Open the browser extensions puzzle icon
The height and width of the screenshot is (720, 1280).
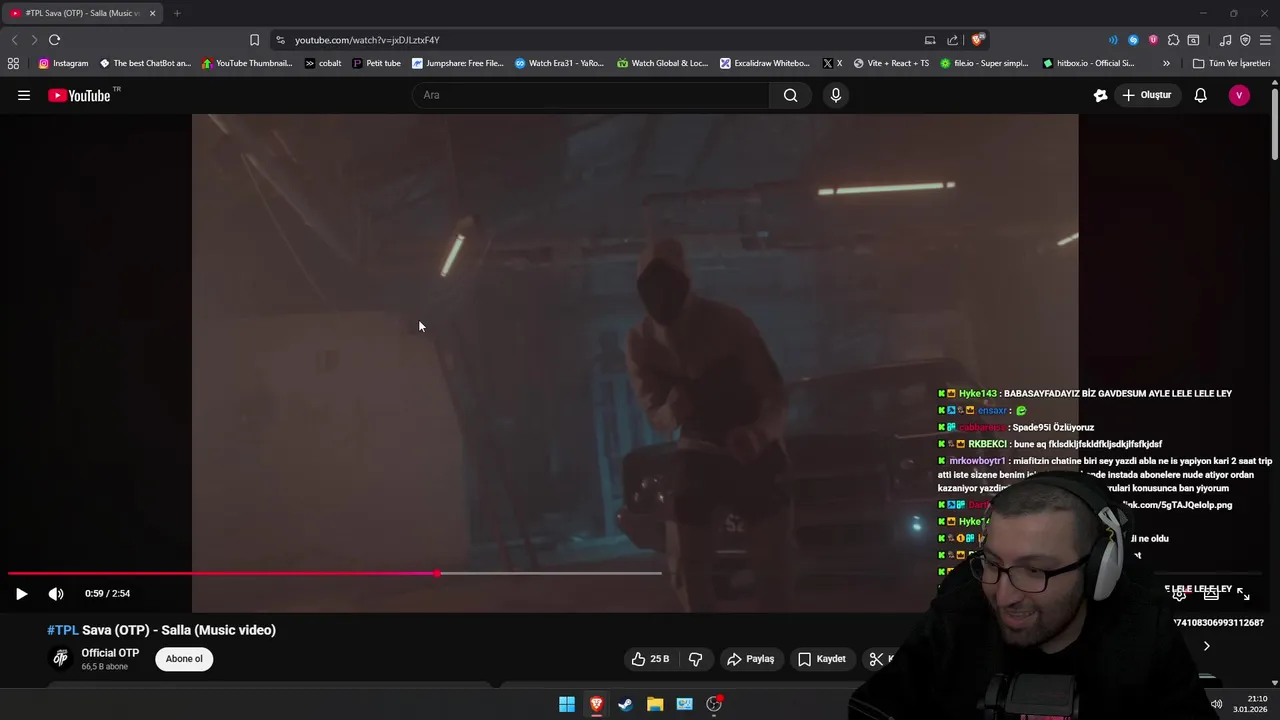click(1173, 40)
